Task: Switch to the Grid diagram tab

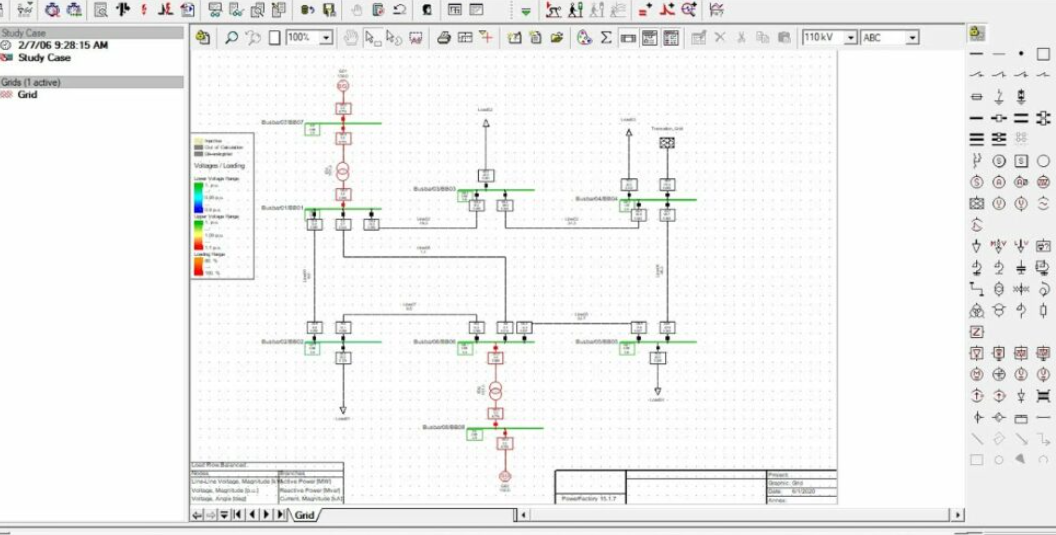Action: (303, 515)
